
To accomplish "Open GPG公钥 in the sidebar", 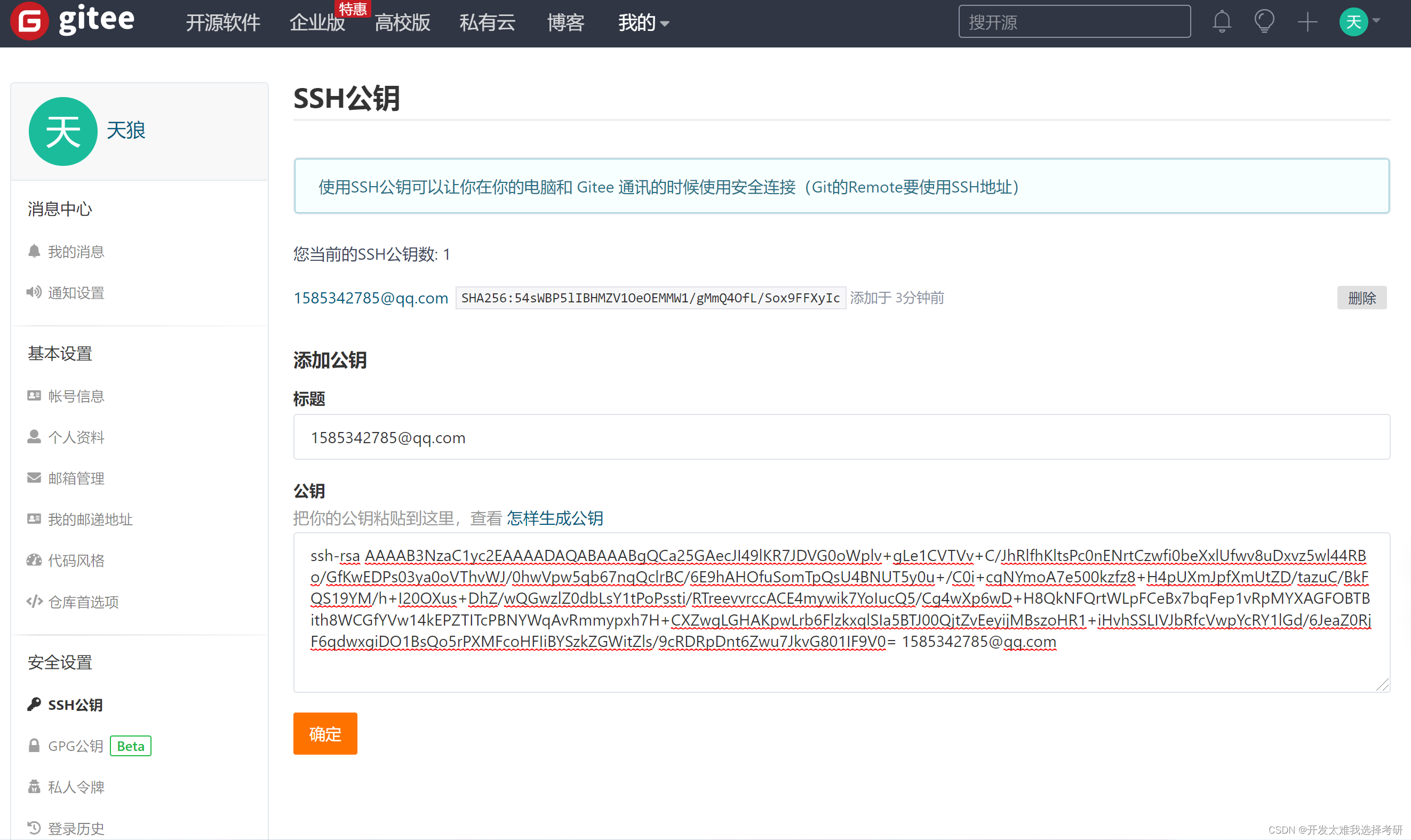I will pyautogui.click(x=75, y=746).
